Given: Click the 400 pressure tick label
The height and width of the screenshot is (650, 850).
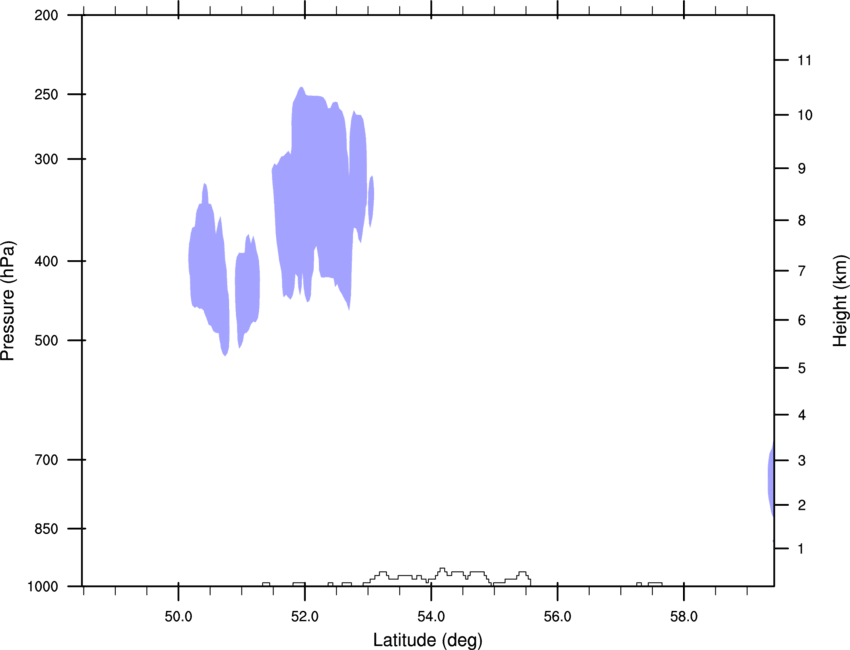Looking at the screenshot, I should coord(47,261).
